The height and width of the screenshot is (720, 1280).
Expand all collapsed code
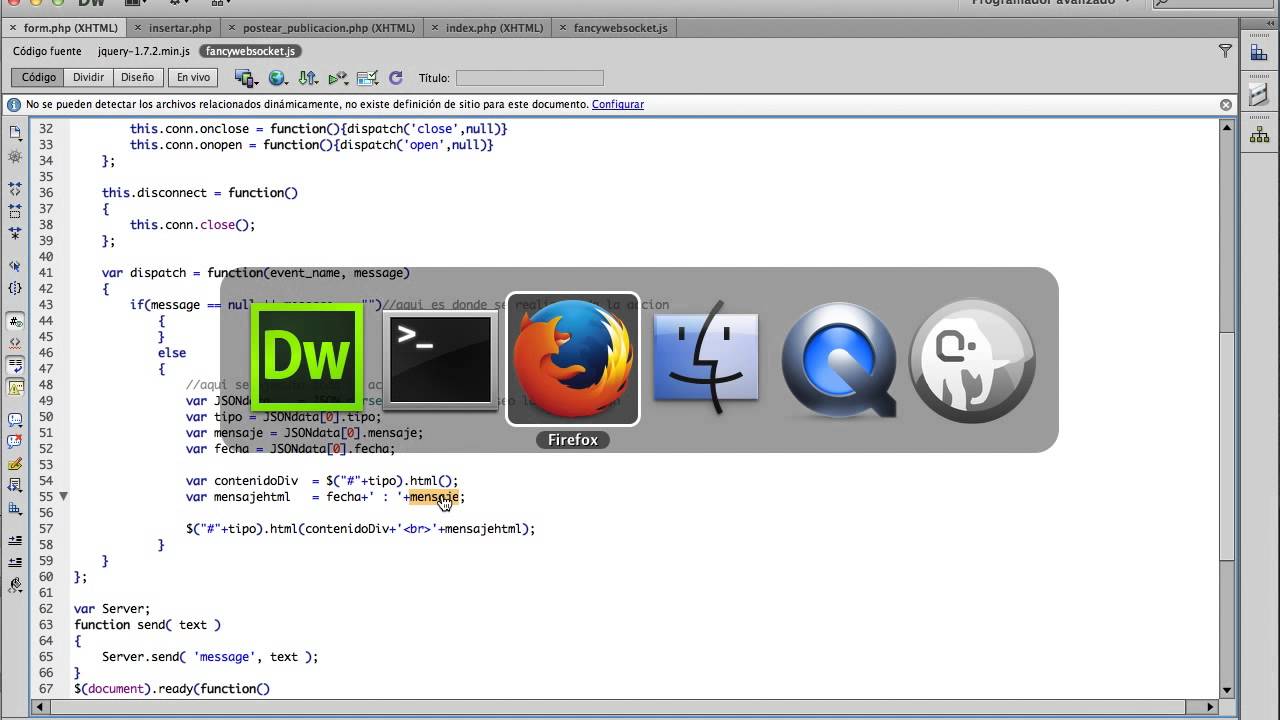click(x=15, y=234)
